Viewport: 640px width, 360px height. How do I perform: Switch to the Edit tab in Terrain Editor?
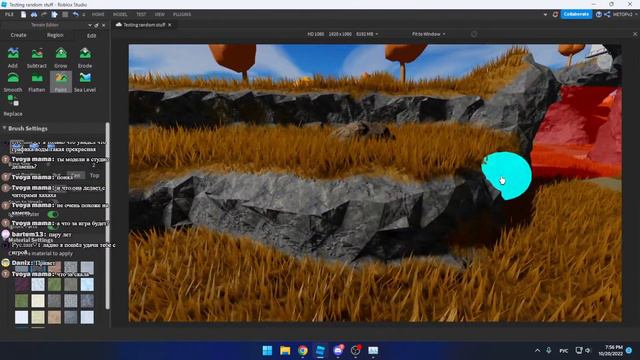[91, 36]
